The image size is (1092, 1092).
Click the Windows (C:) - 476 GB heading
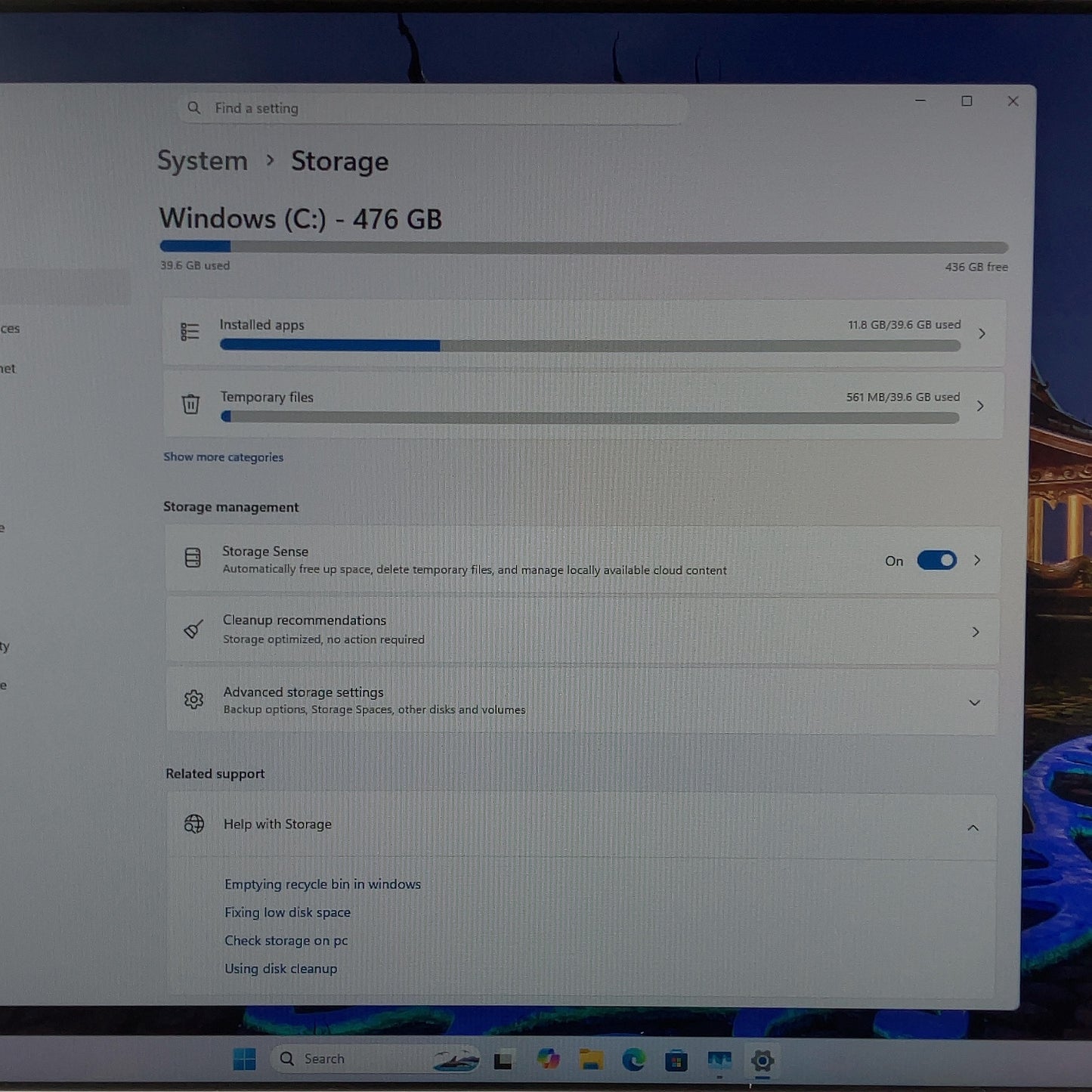(301, 219)
